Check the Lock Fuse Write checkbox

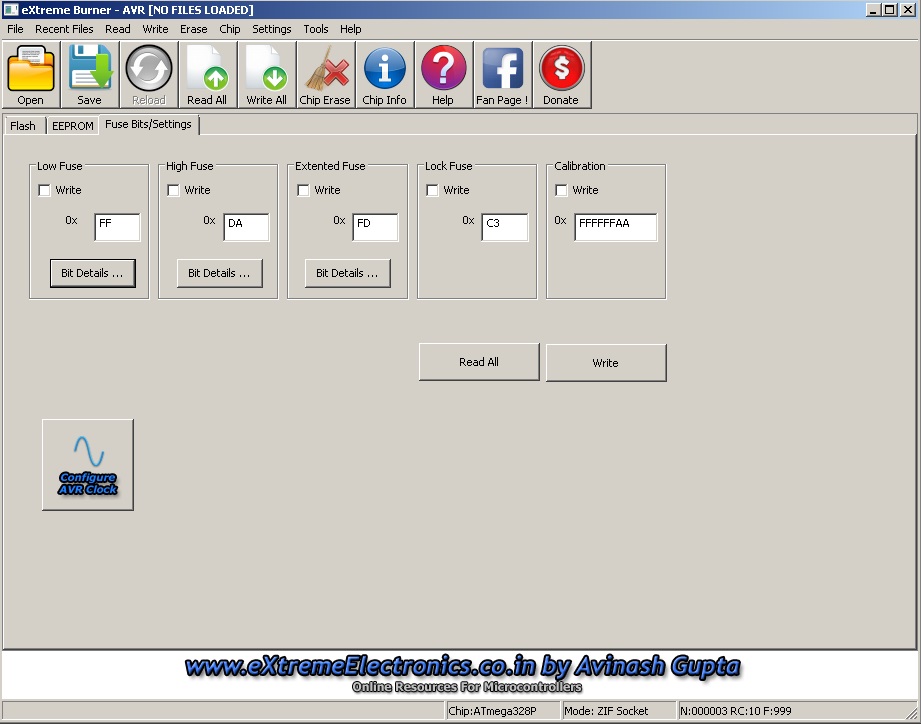(432, 190)
